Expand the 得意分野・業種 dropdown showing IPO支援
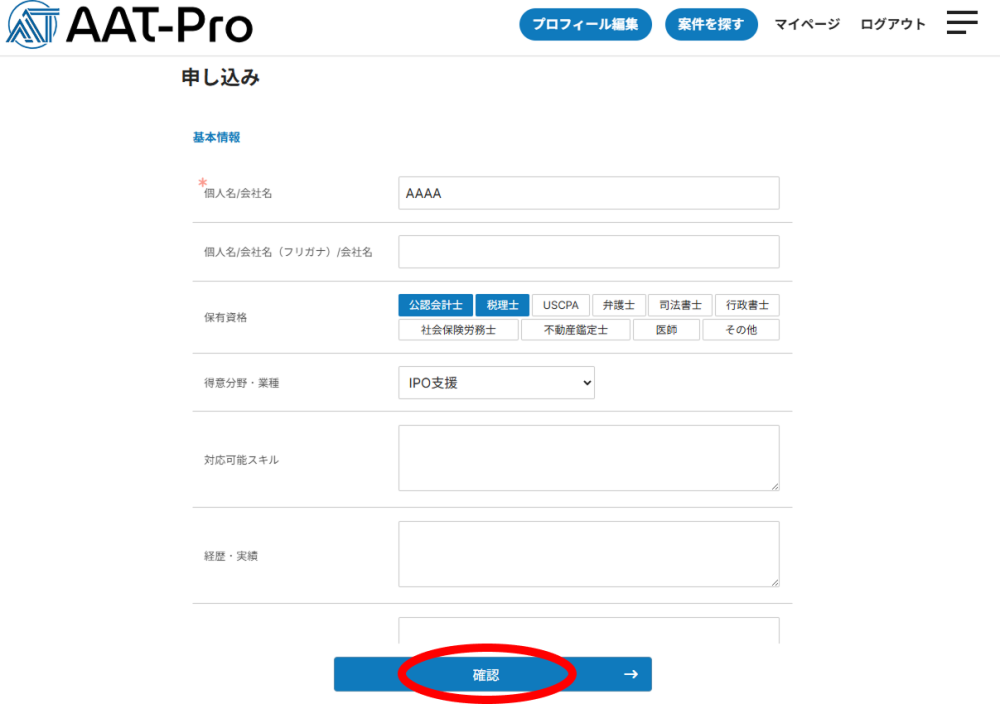1000x704 pixels. pos(496,383)
